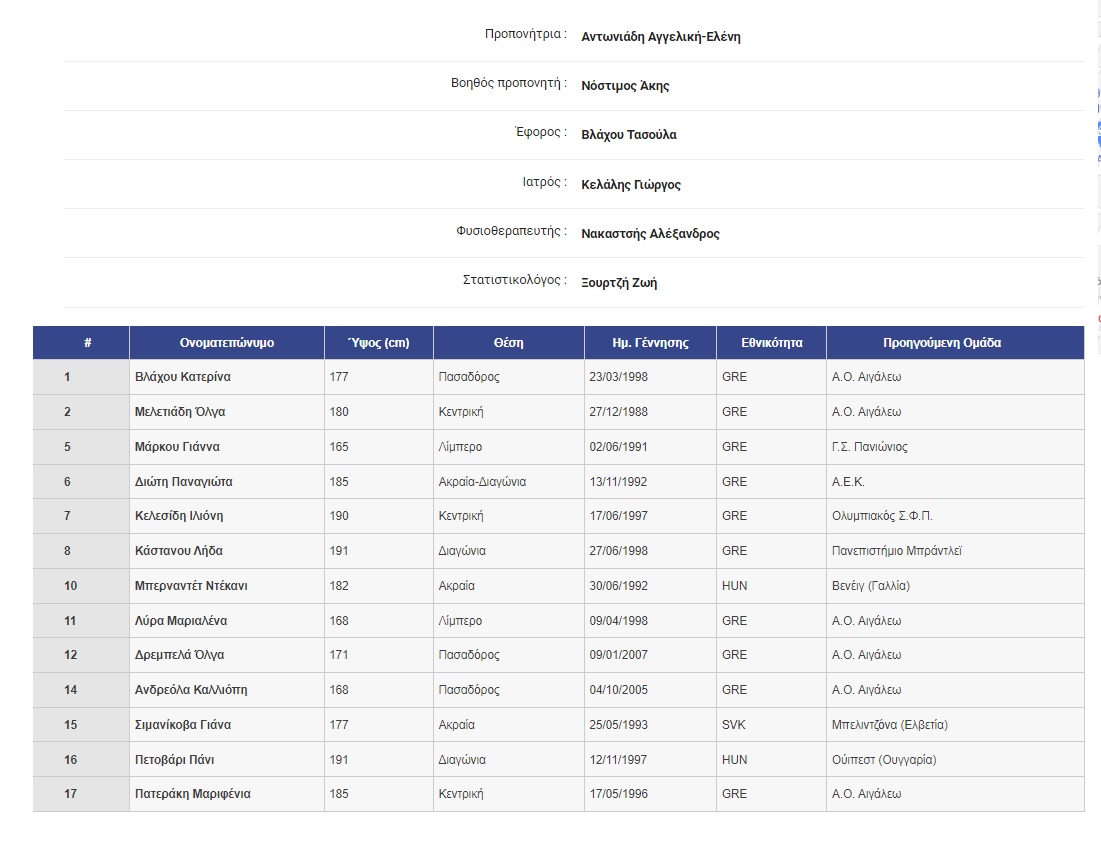Sort the table by the Θέση column
Image resolution: width=1101 pixels, height=844 pixels.
[x=508, y=342]
